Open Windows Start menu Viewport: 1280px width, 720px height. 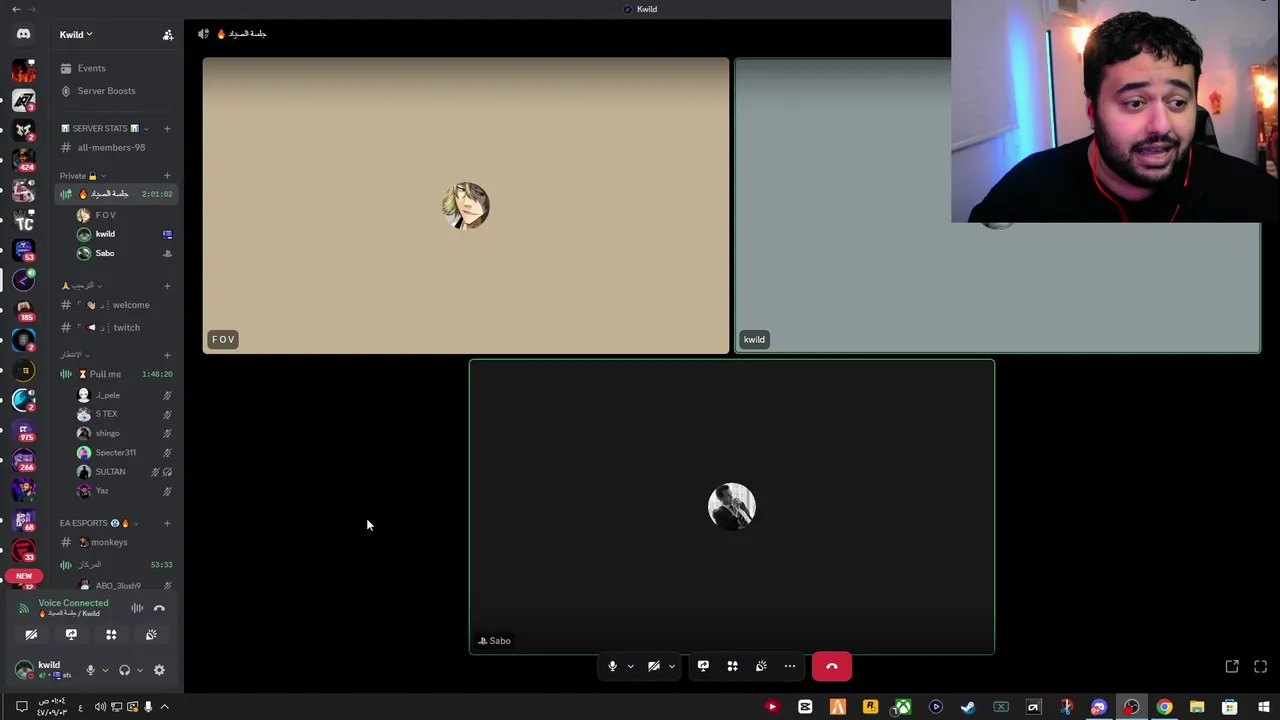[x=1263, y=707]
